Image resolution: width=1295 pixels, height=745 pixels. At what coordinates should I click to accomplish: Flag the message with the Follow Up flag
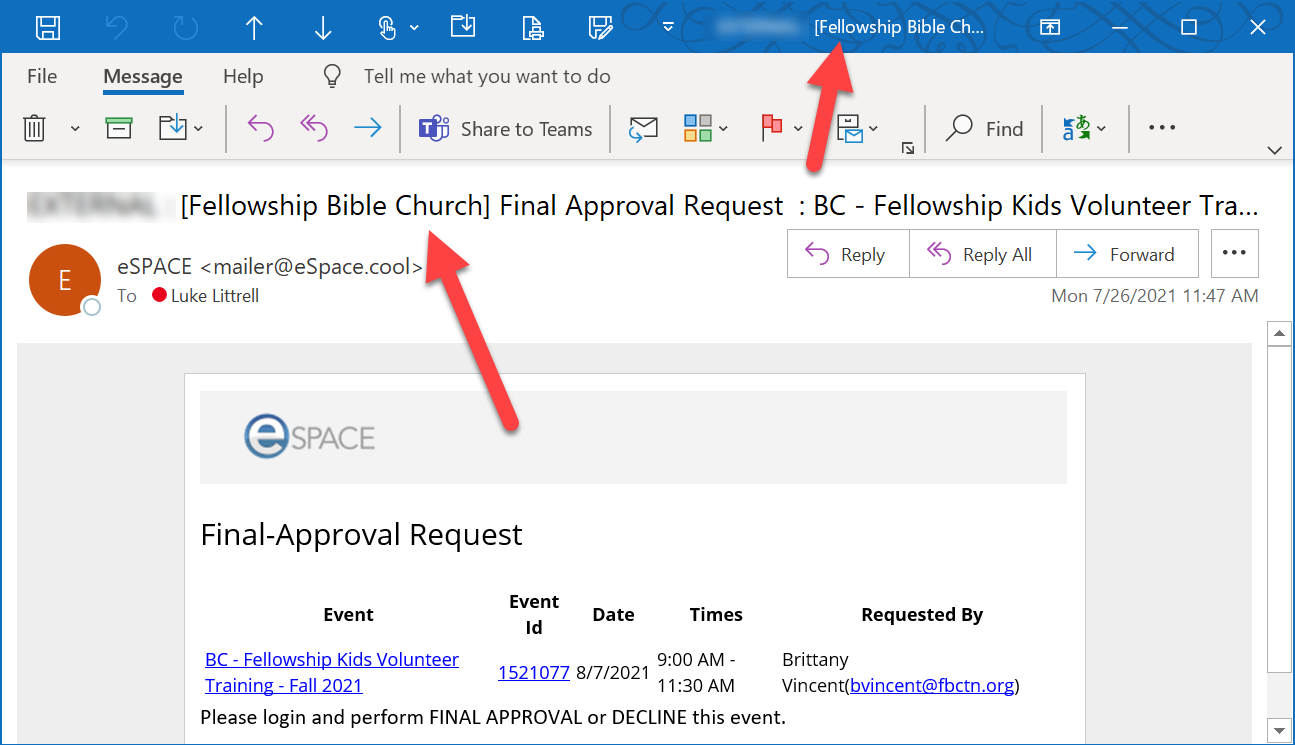tap(771, 127)
